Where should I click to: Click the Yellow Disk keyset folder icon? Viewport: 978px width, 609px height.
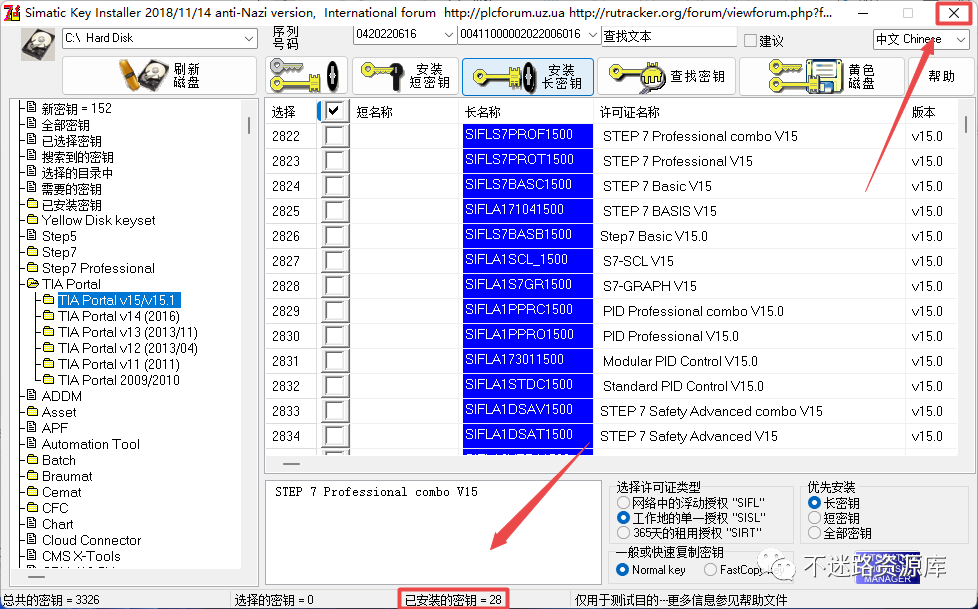point(32,220)
